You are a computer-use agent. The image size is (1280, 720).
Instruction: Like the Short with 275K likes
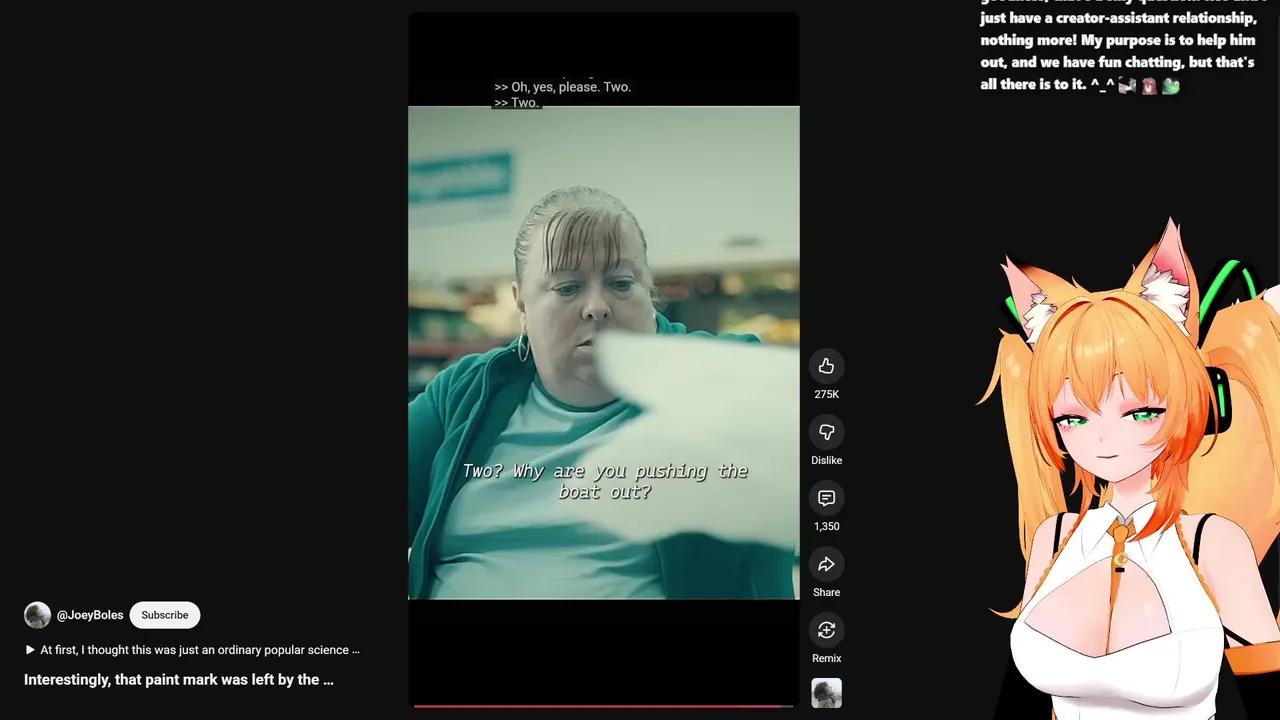826,366
